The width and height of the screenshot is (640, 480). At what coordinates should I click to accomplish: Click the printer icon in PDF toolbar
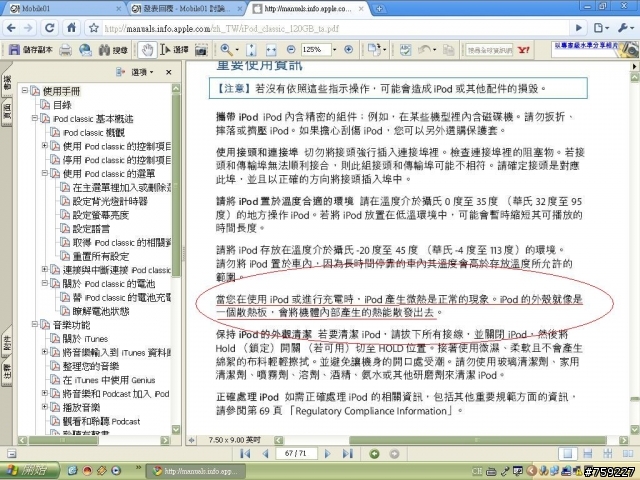click(66, 50)
